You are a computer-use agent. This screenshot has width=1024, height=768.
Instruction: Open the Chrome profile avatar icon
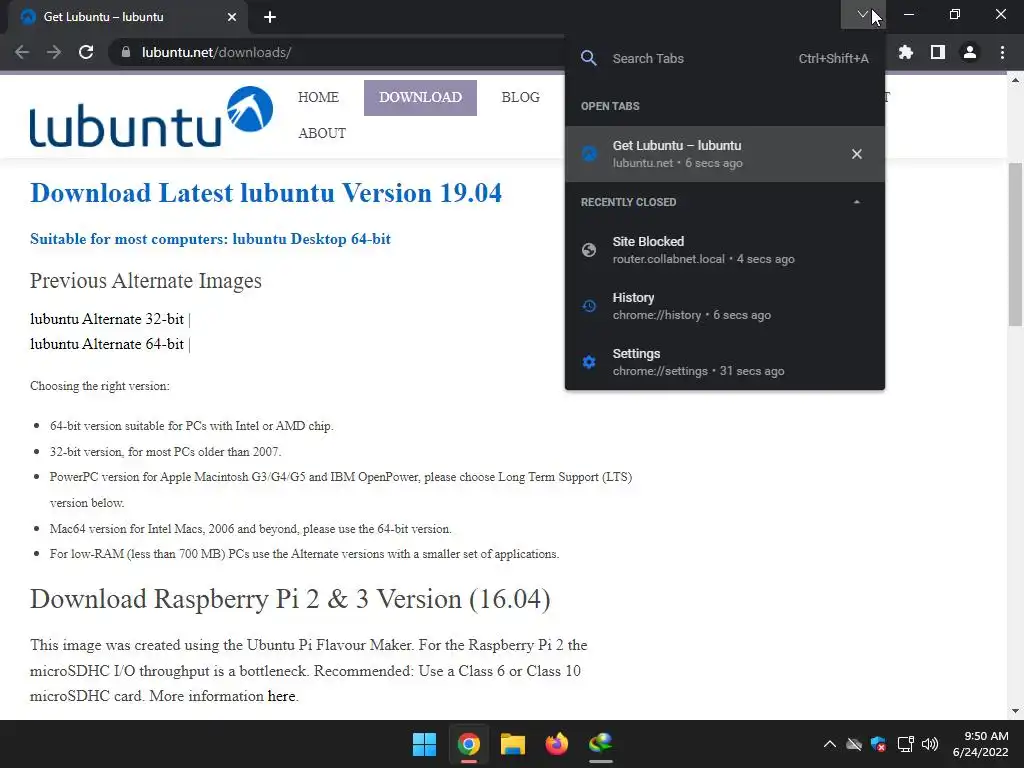click(x=970, y=52)
